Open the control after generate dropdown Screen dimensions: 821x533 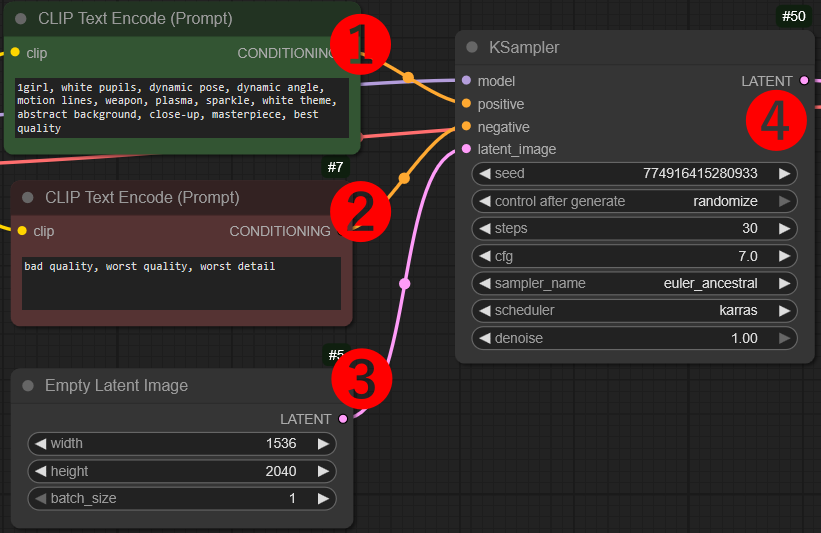(x=634, y=201)
